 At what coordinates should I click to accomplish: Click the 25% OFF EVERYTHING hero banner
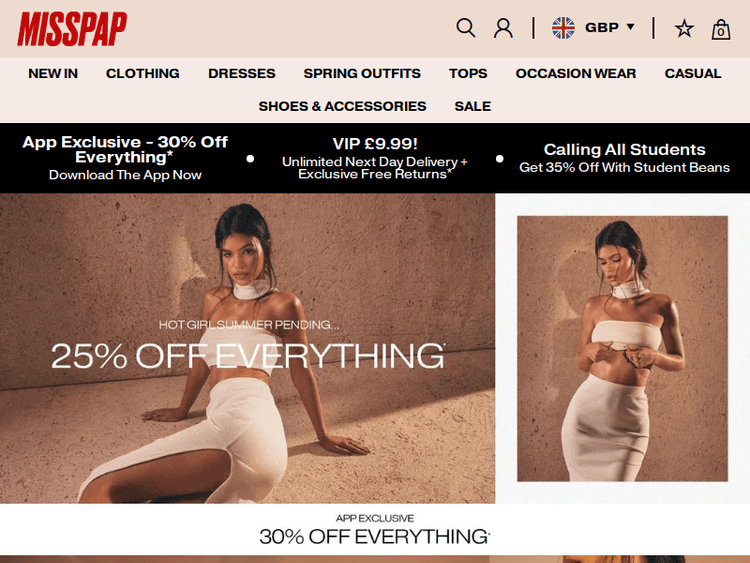(247, 348)
